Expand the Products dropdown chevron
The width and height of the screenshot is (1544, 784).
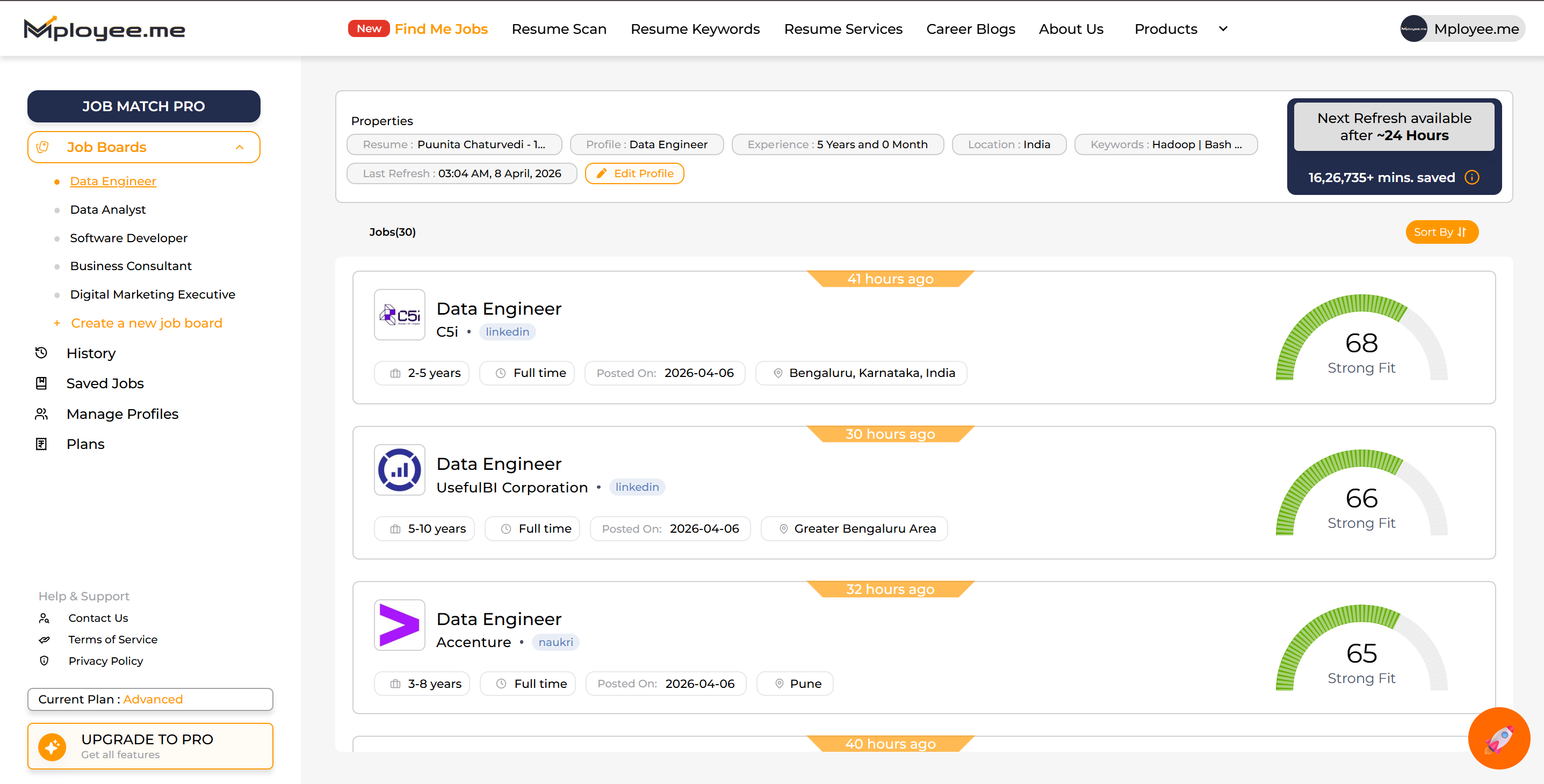click(x=1223, y=29)
